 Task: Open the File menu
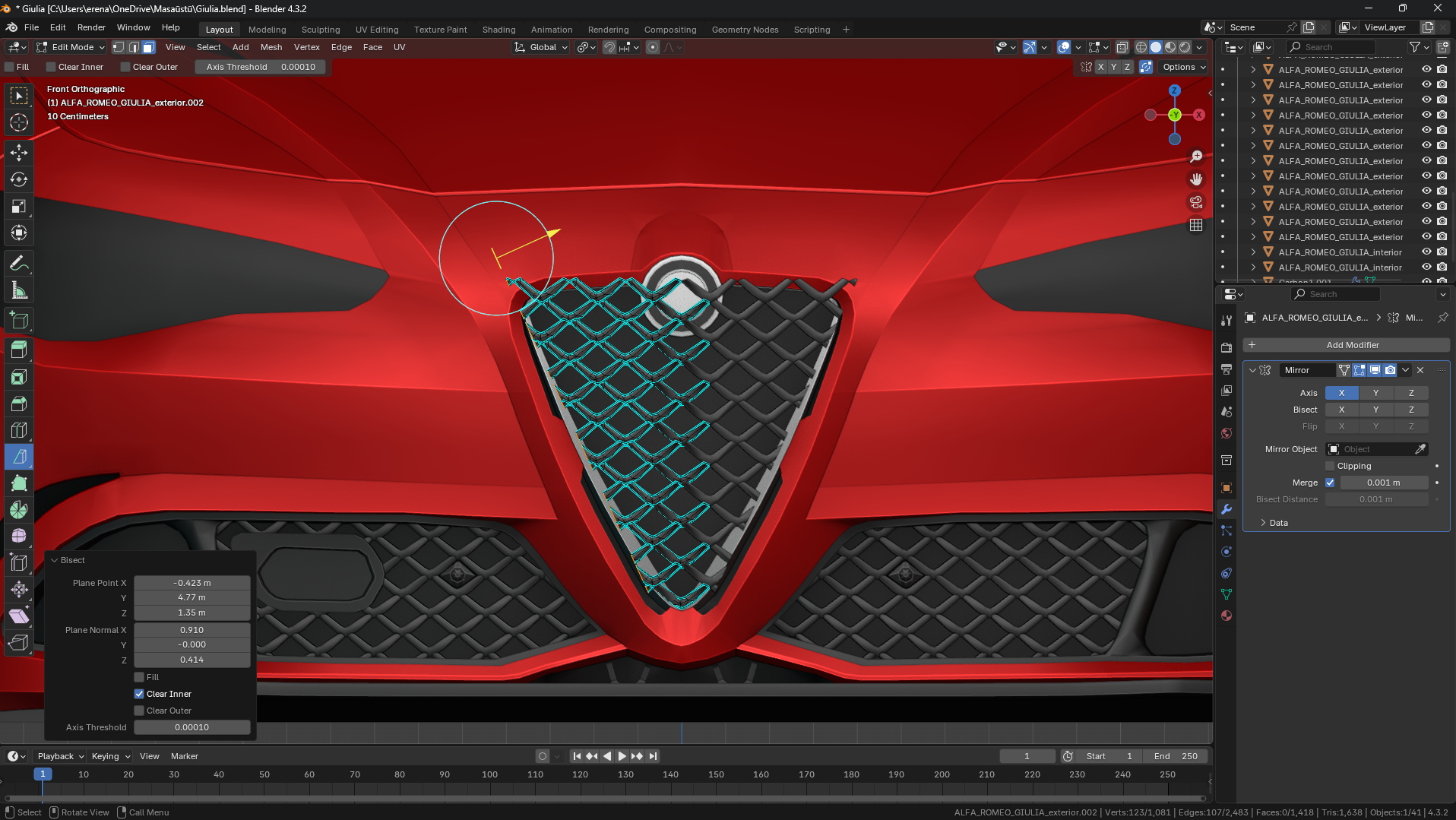[x=31, y=27]
